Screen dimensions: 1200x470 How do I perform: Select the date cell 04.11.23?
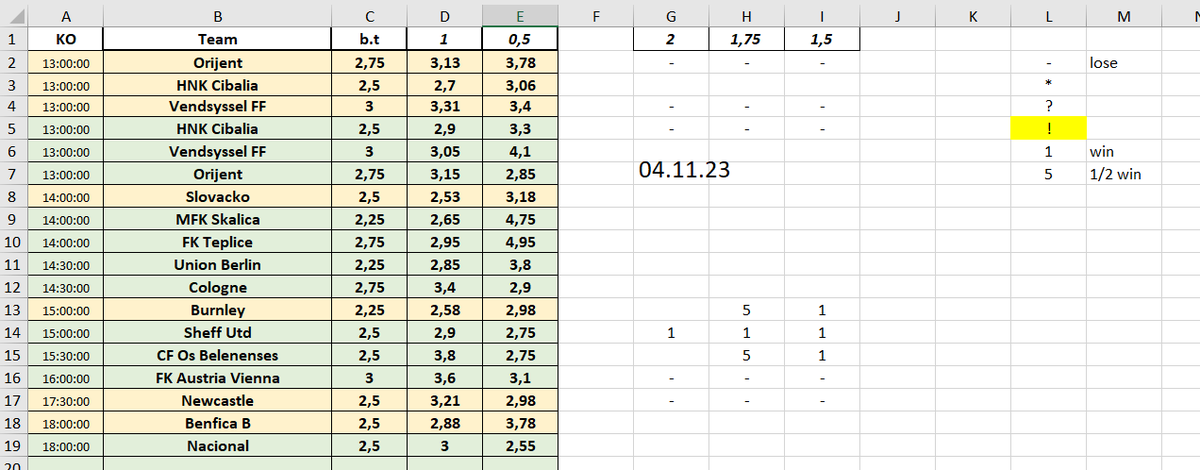click(684, 171)
